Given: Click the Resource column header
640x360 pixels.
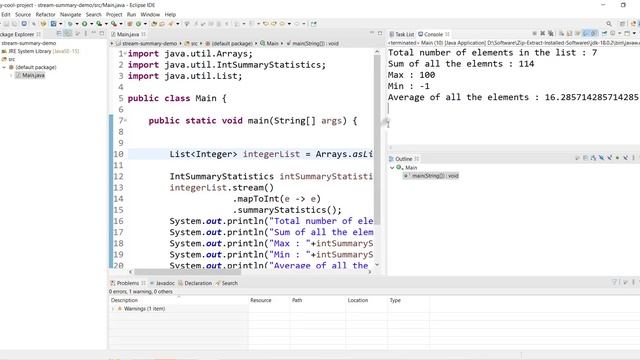Looking at the screenshot, I should 269,300.
